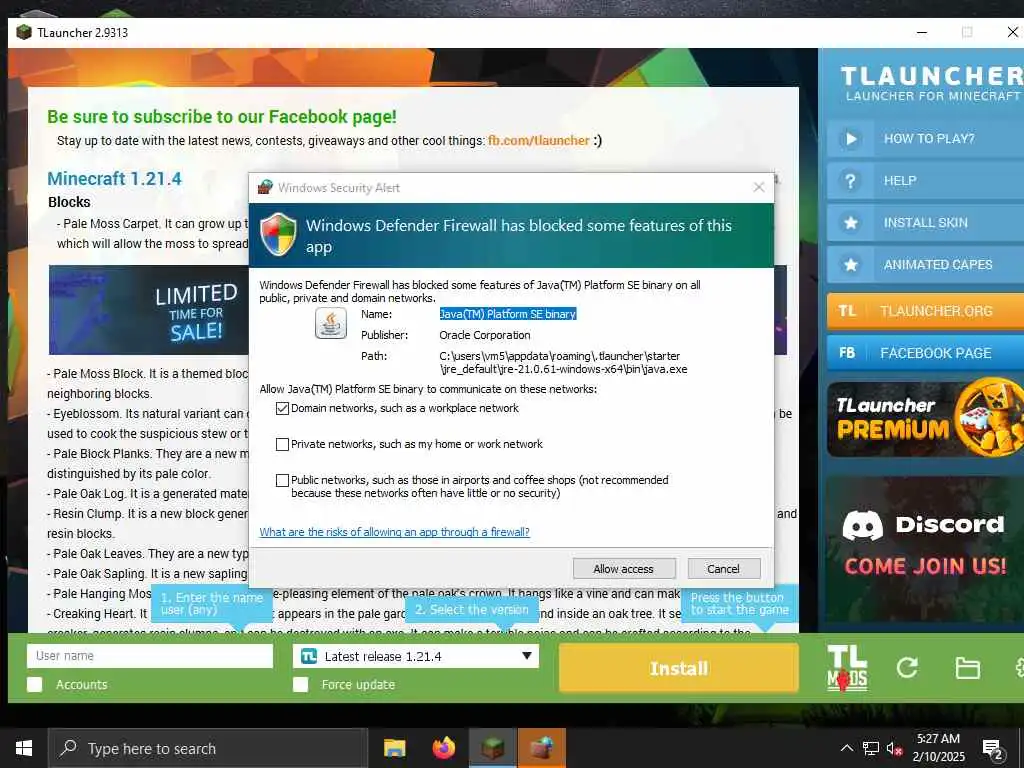Open TL Mods icon in bottom bar
1024x768 pixels.
tap(847, 667)
